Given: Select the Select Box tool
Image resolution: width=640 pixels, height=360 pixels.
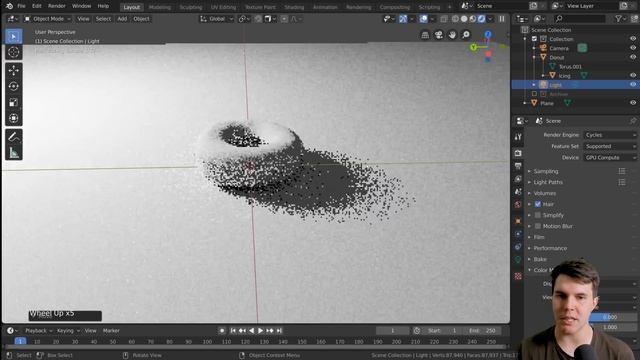Looking at the screenshot, I should 13,36.
